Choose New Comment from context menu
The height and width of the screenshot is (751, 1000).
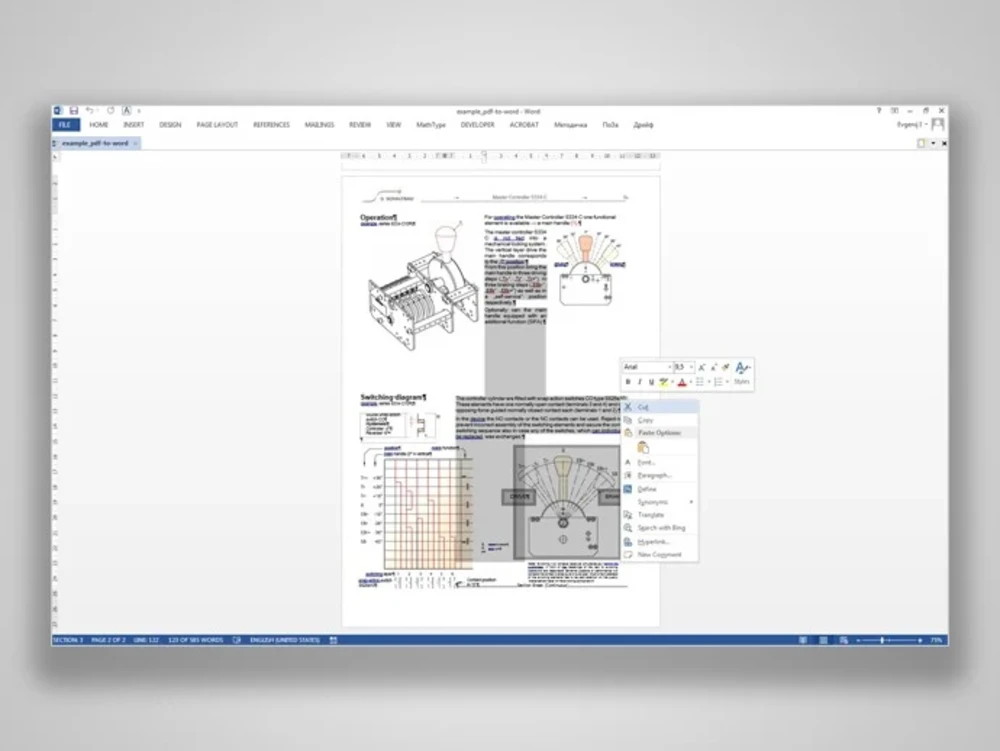click(659, 555)
